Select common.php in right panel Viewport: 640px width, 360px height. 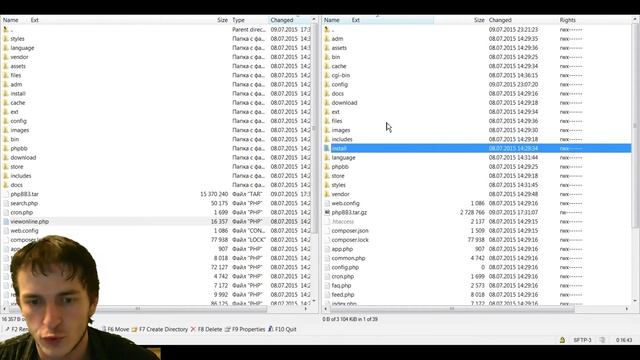(348, 258)
